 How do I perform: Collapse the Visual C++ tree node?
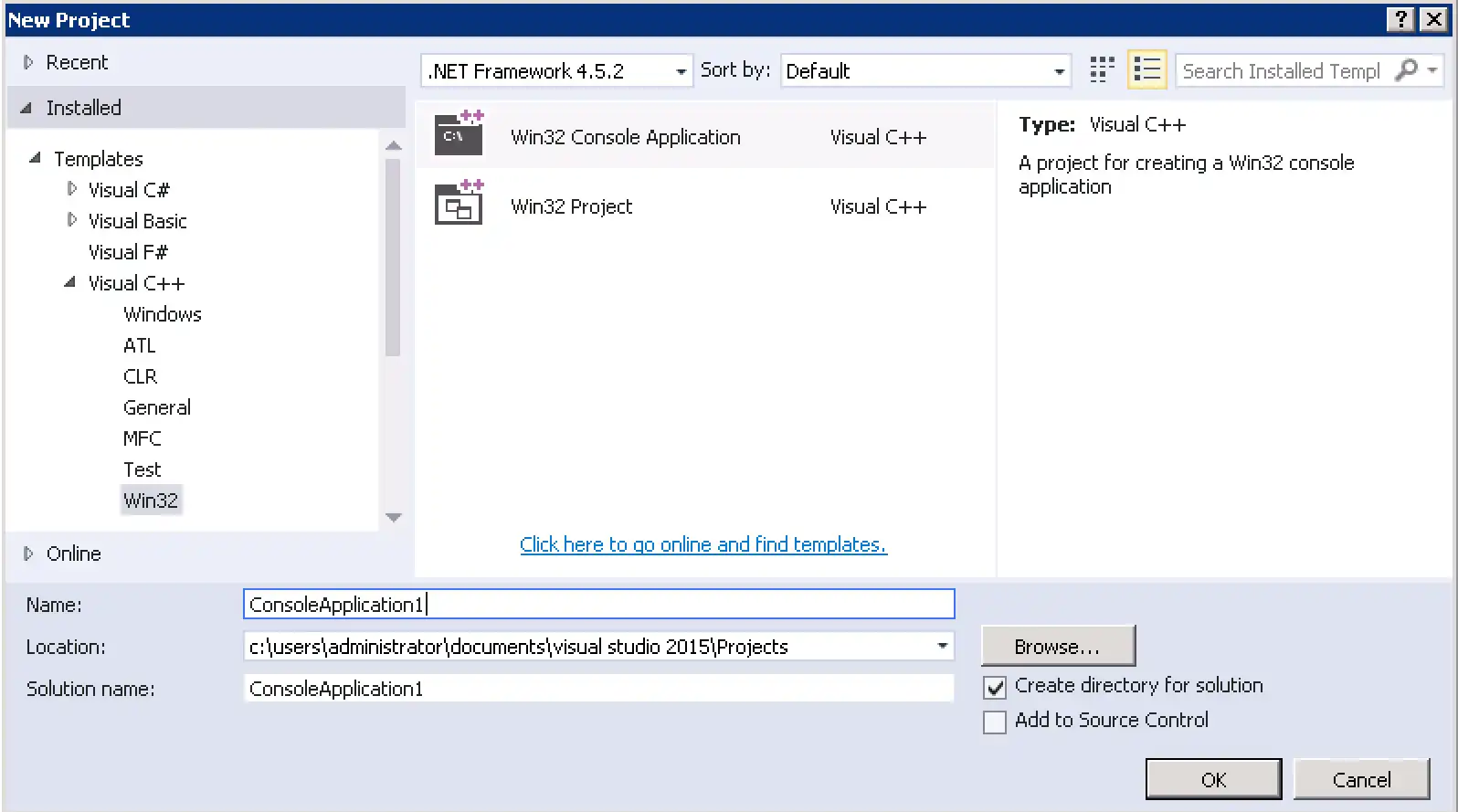point(70,282)
